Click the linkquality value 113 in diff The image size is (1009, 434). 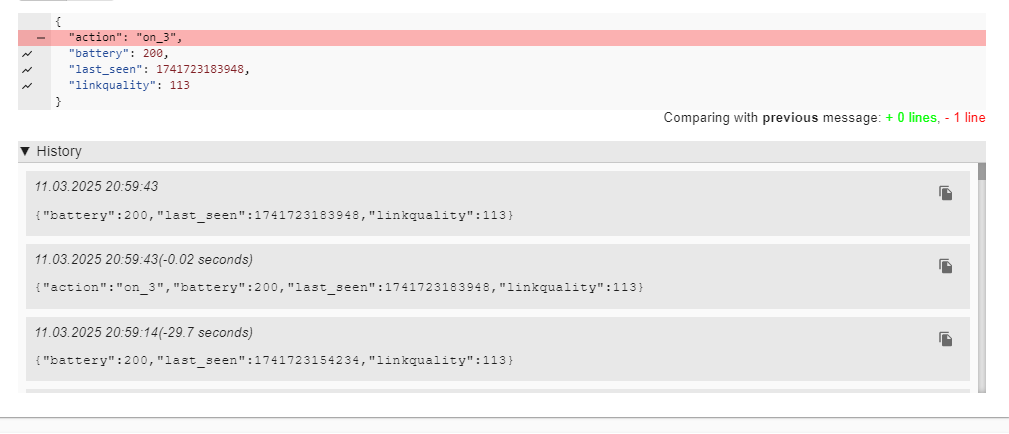pos(180,85)
